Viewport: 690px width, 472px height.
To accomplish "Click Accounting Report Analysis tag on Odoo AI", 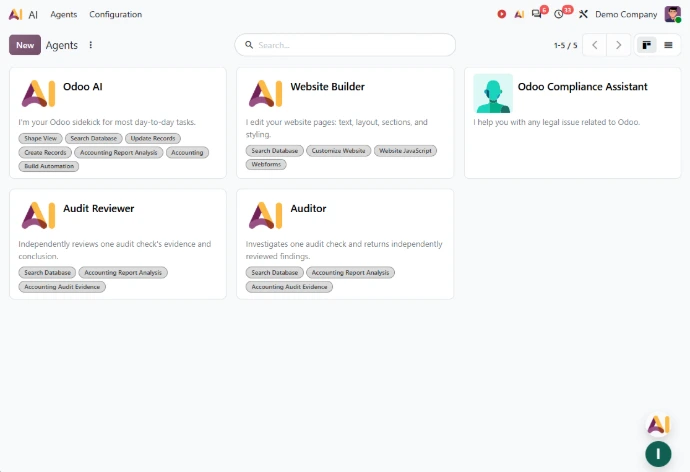I will point(118,152).
